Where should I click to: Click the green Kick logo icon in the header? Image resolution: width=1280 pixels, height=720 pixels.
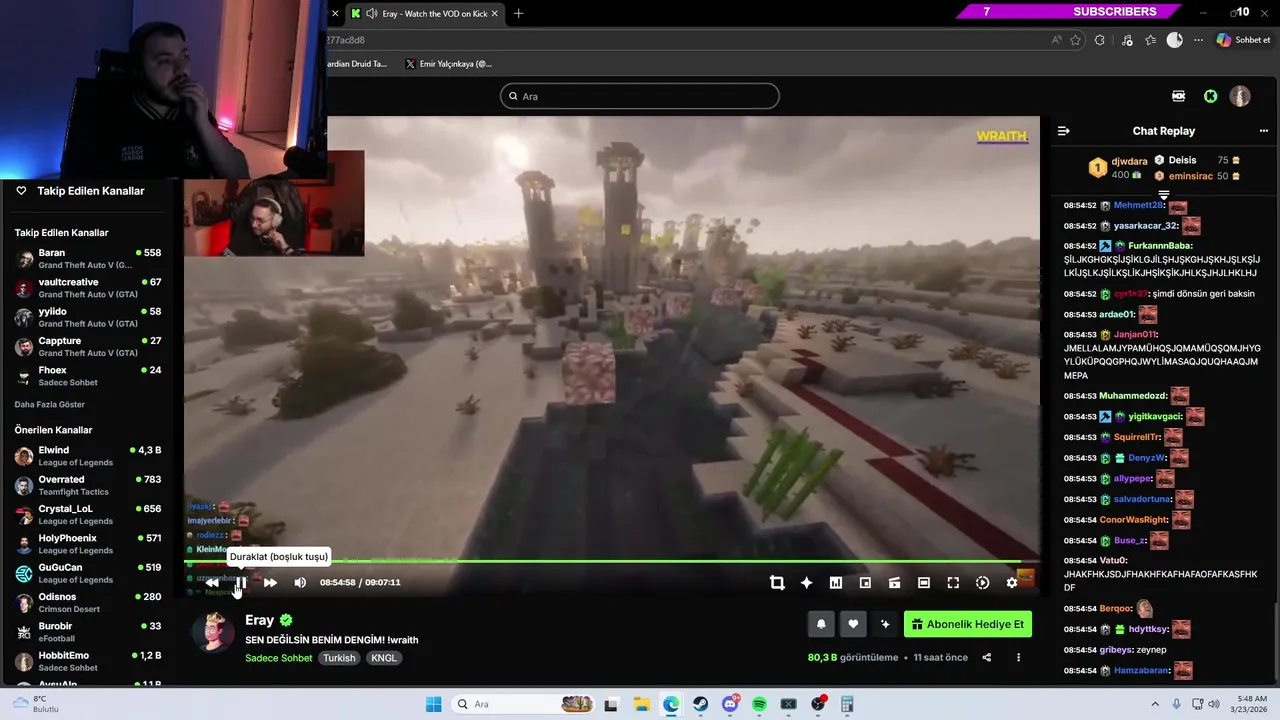coord(1211,96)
